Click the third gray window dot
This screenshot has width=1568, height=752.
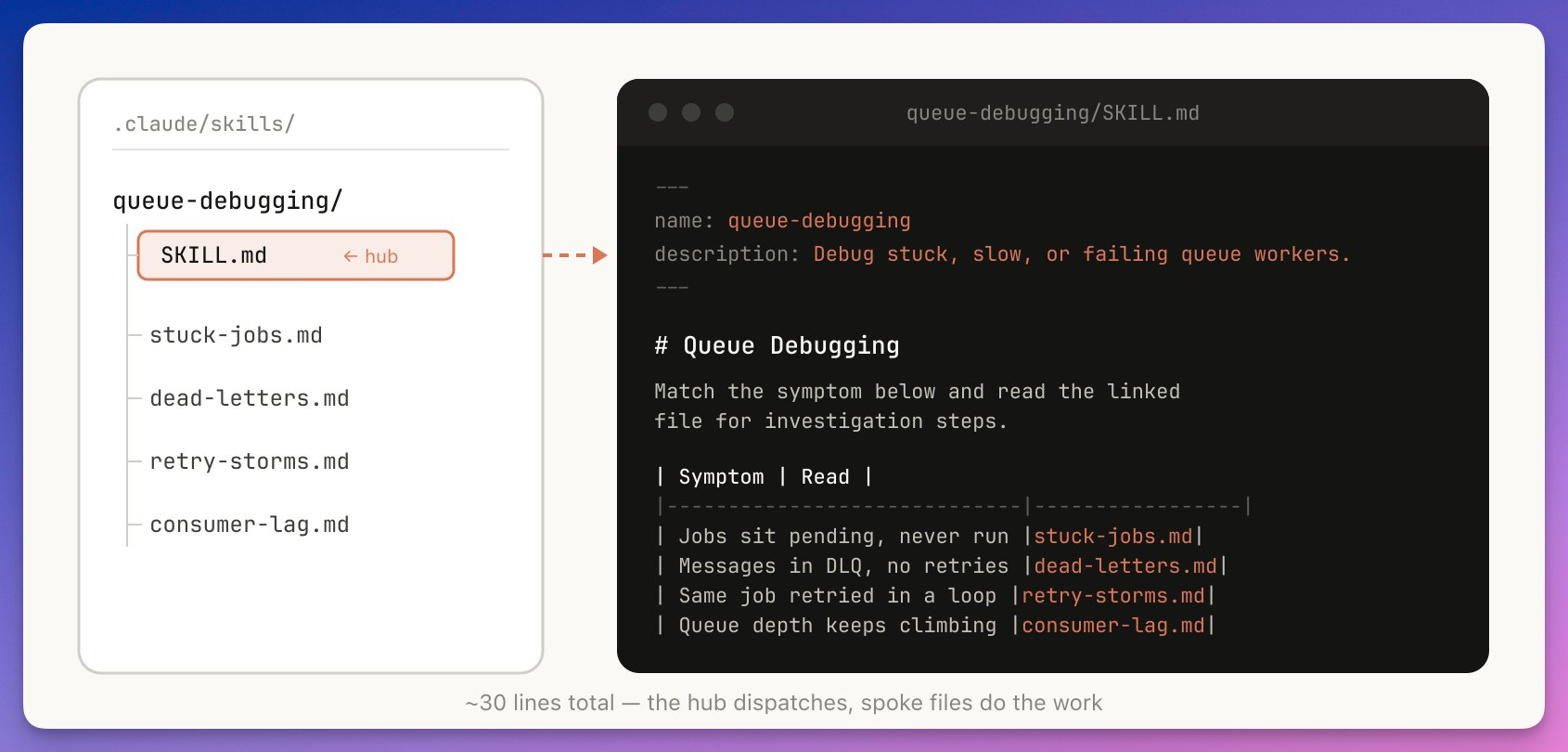coord(725,112)
